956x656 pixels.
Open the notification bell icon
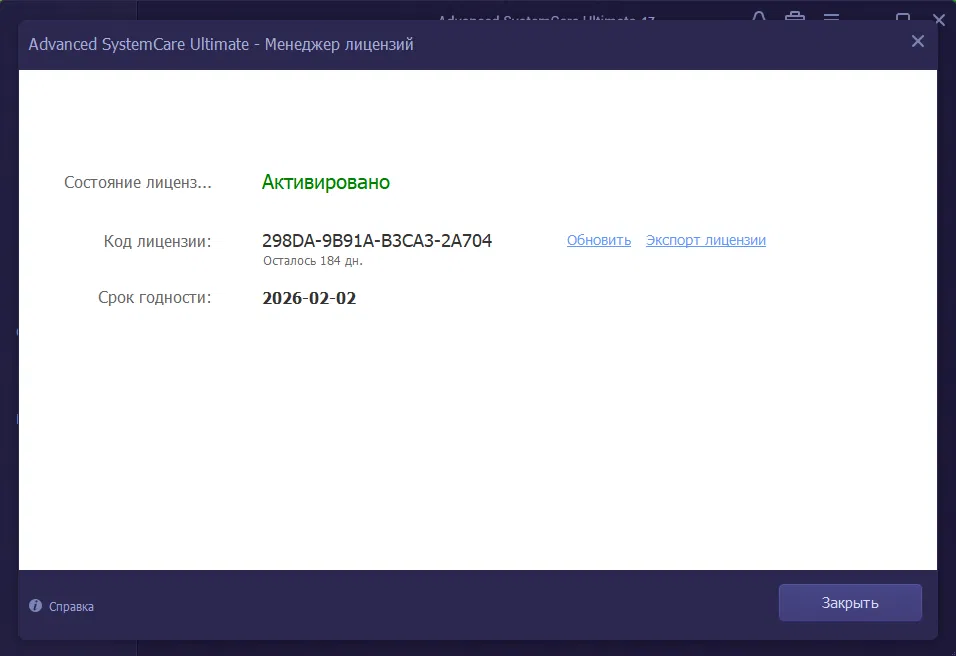point(758,18)
